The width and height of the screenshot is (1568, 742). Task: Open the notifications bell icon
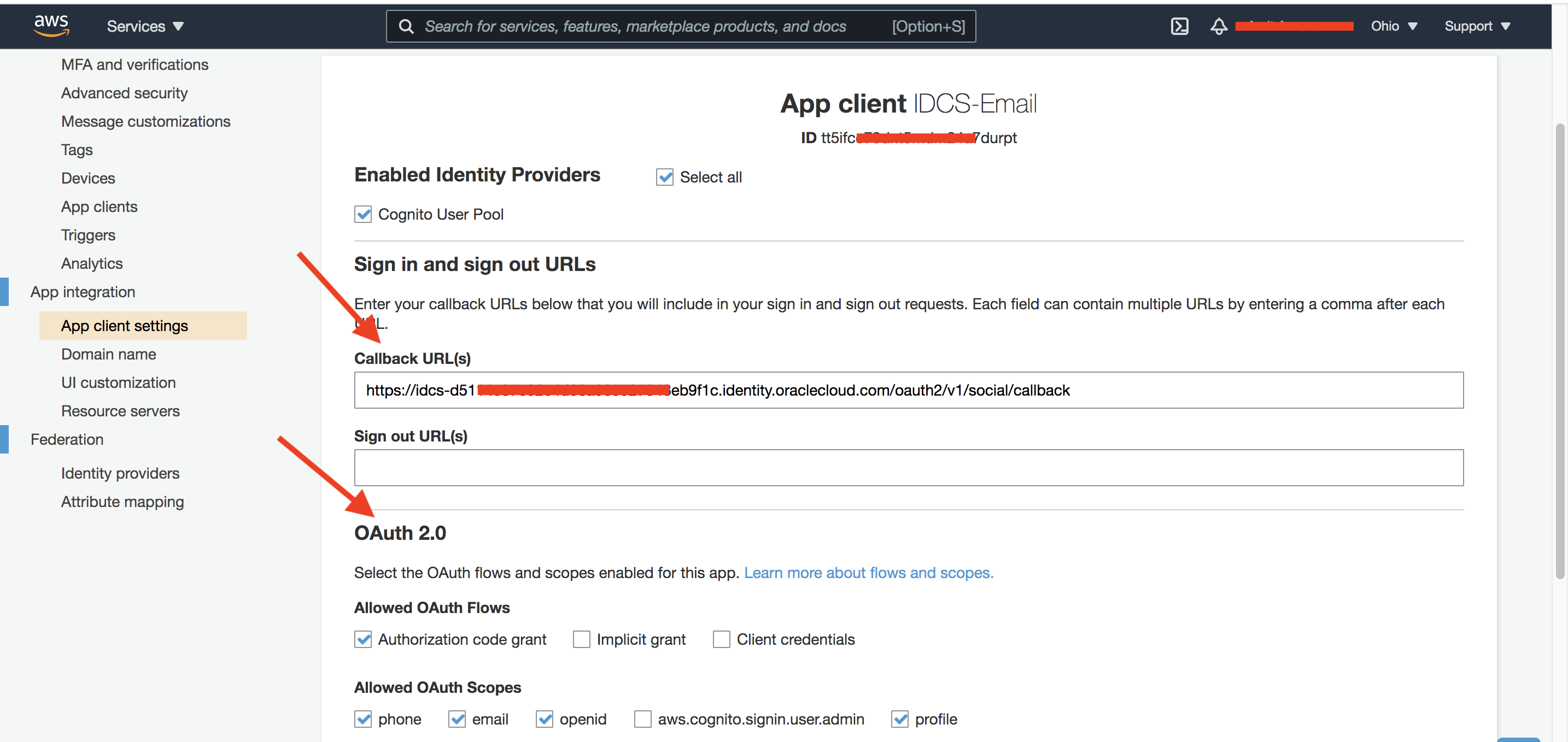[x=1218, y=26]
